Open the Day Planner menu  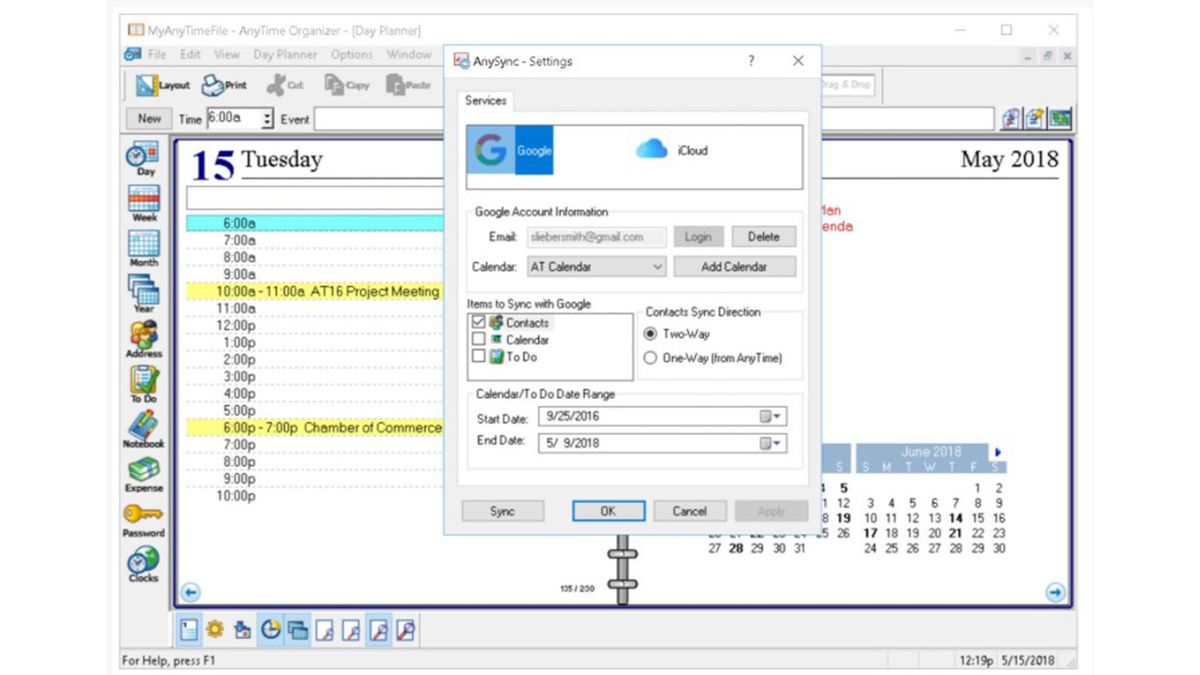[285, 55]
